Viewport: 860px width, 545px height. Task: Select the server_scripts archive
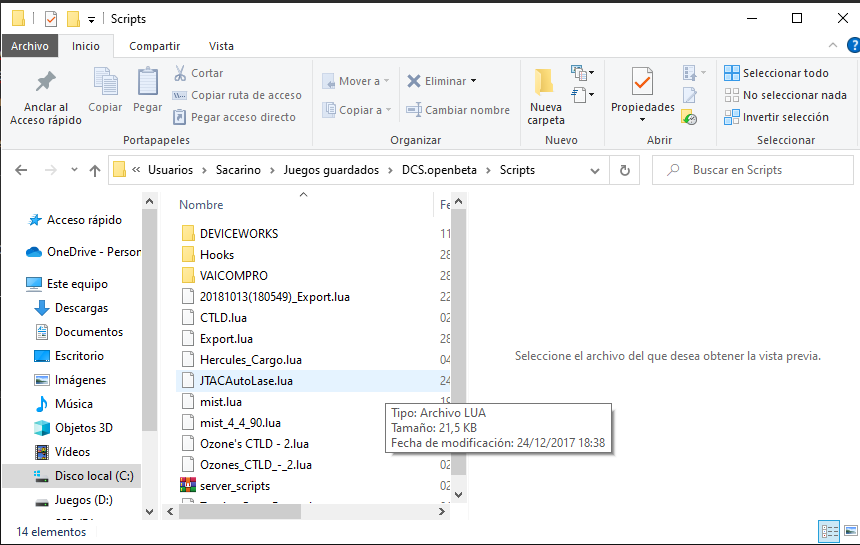pos(235,486)
